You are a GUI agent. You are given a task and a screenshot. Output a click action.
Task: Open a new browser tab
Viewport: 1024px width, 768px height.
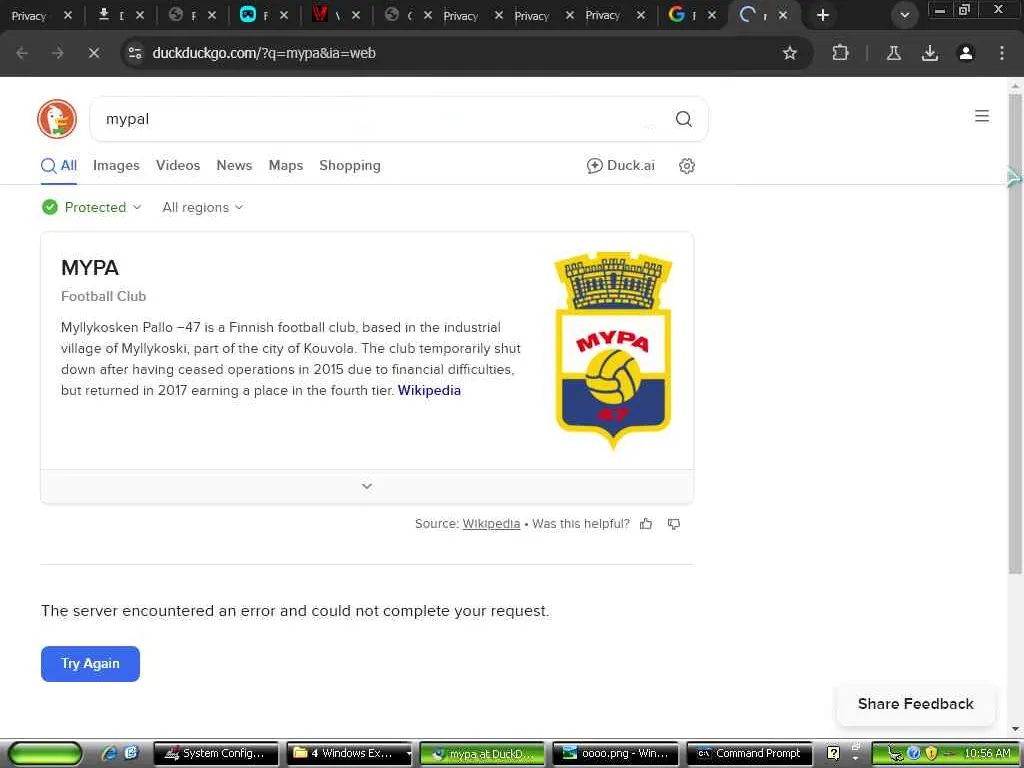[822, 15]
